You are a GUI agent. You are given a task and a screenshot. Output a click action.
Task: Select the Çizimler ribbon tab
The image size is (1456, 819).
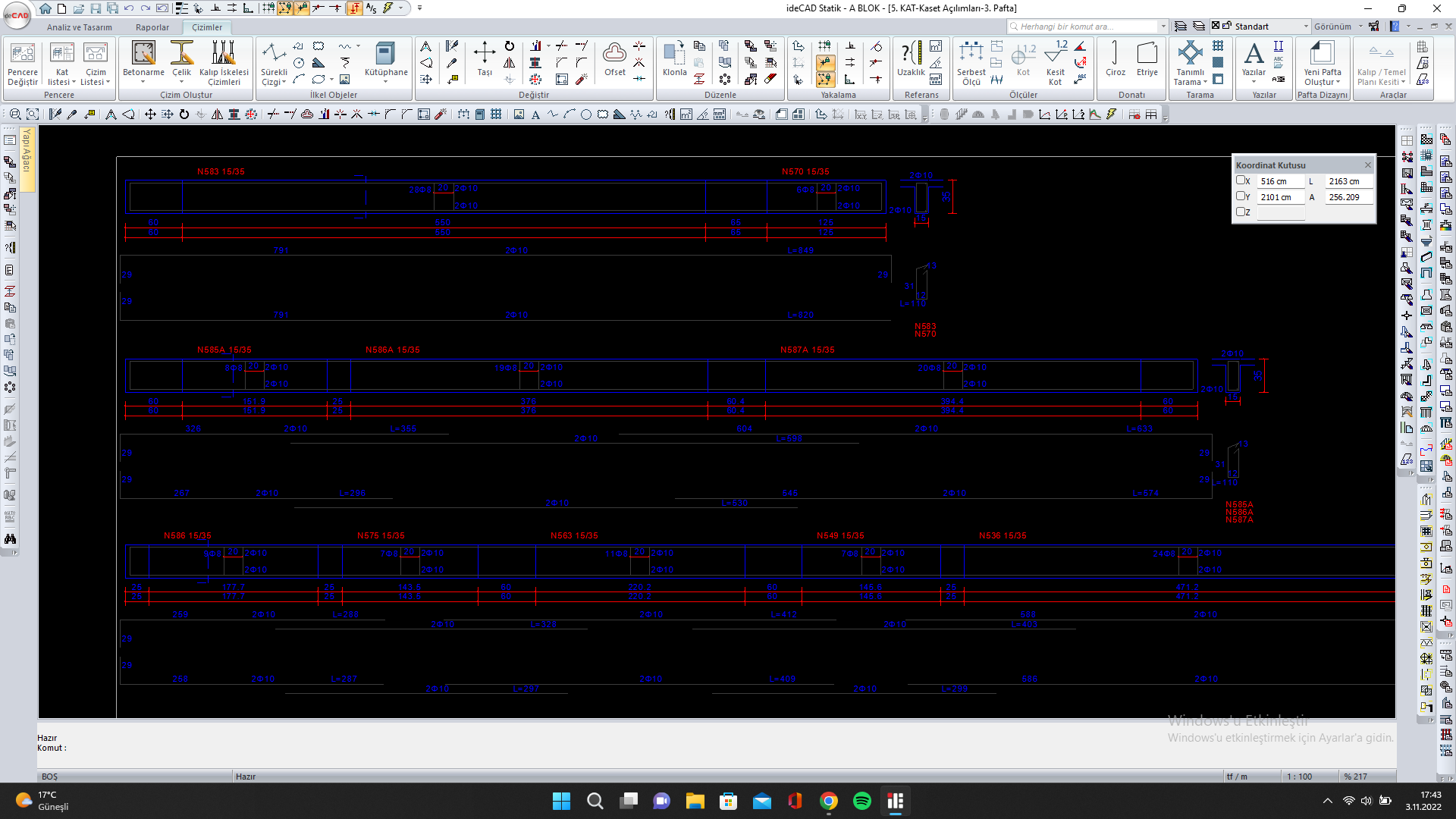[x=207, y=27]
